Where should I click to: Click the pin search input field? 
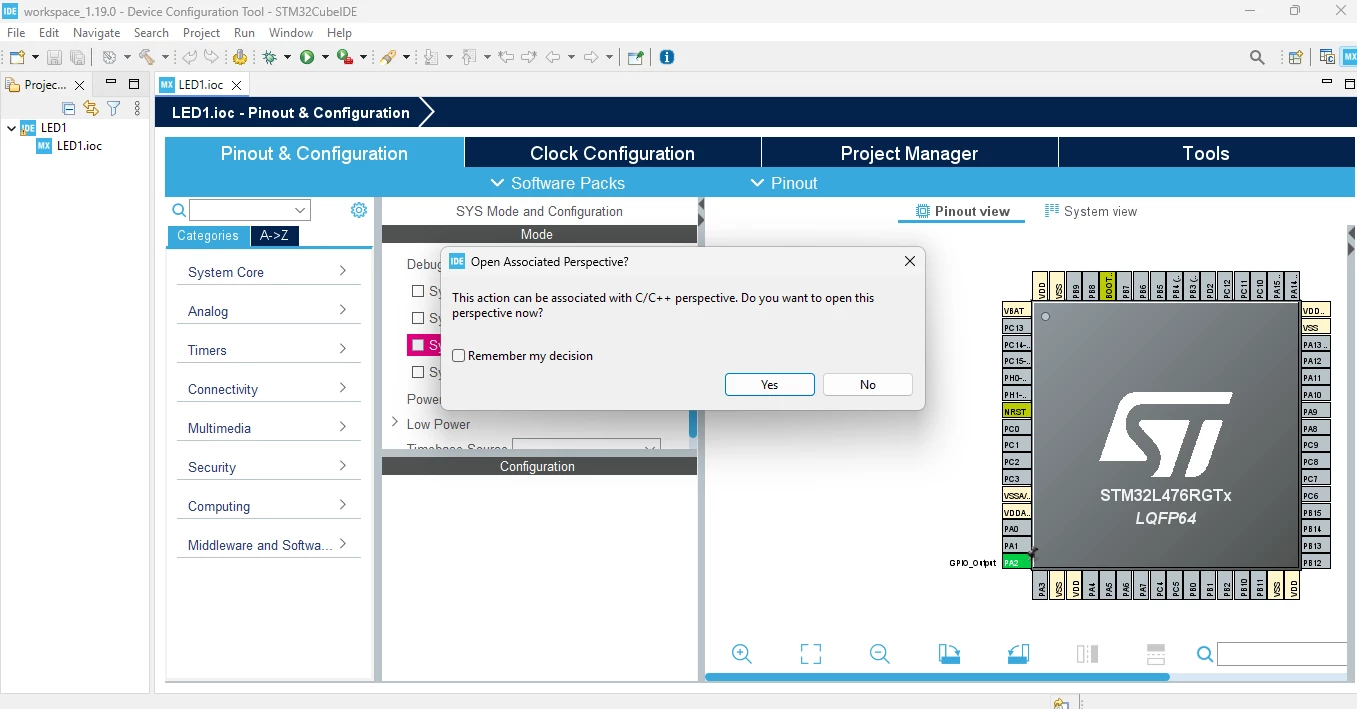[1283, 654]
